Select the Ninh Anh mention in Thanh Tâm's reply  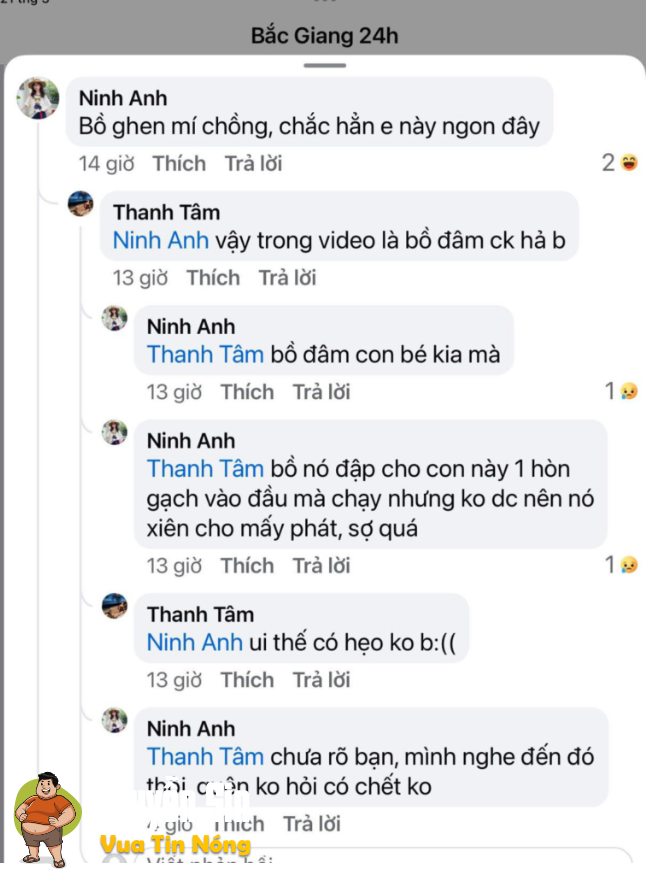(x=161, y=240)
